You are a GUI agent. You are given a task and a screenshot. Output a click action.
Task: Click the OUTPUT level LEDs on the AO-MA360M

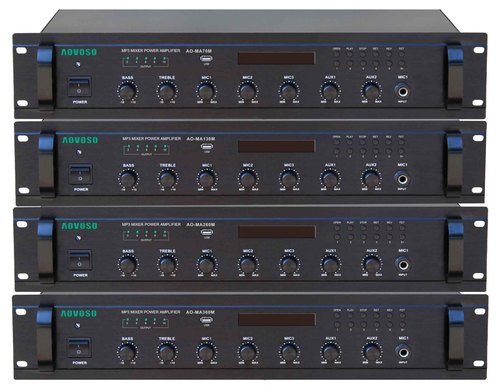pos(145,323)
